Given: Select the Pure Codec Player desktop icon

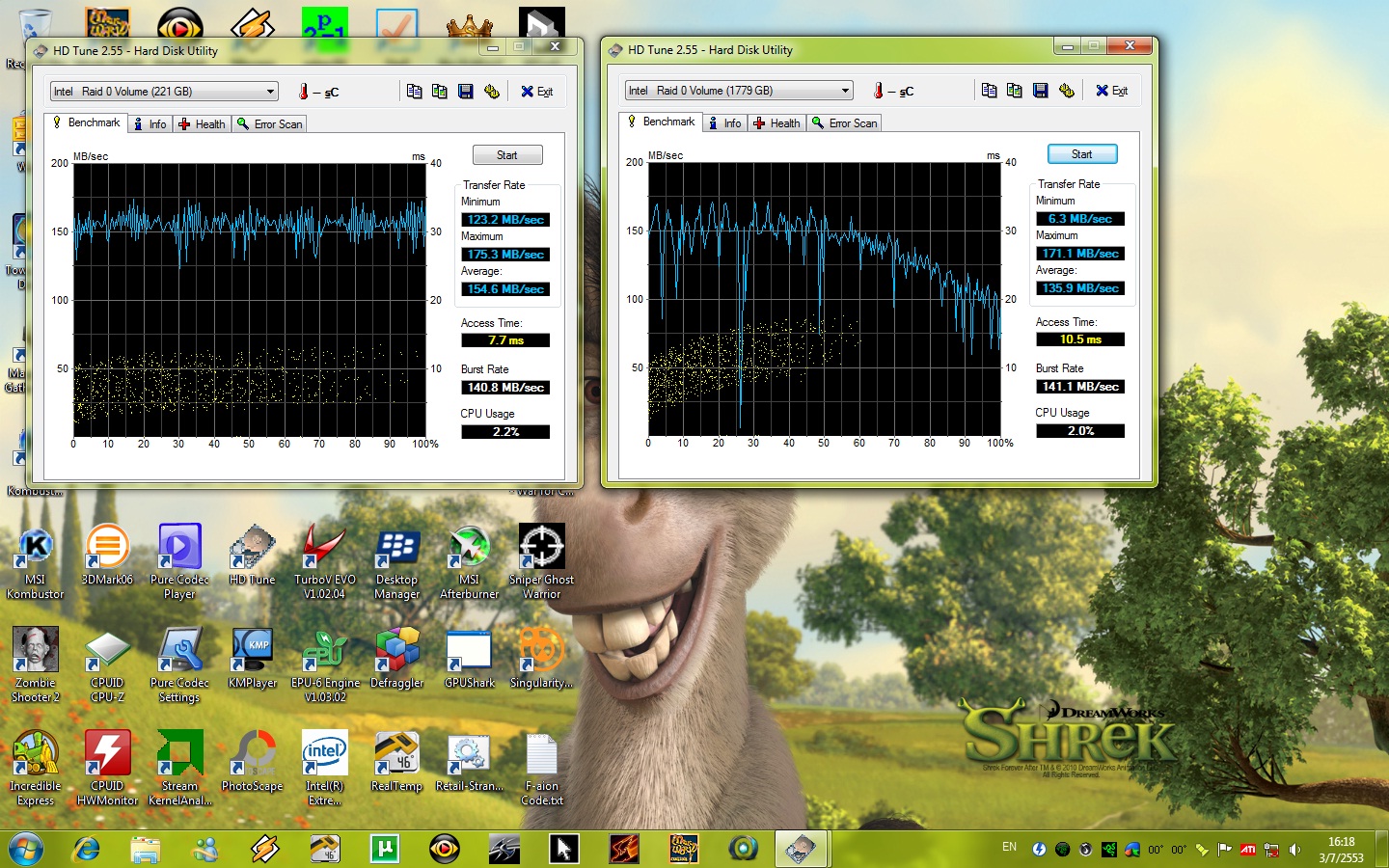Looking at the screenshot, I should pyautogui.click(x=179, y=562).
